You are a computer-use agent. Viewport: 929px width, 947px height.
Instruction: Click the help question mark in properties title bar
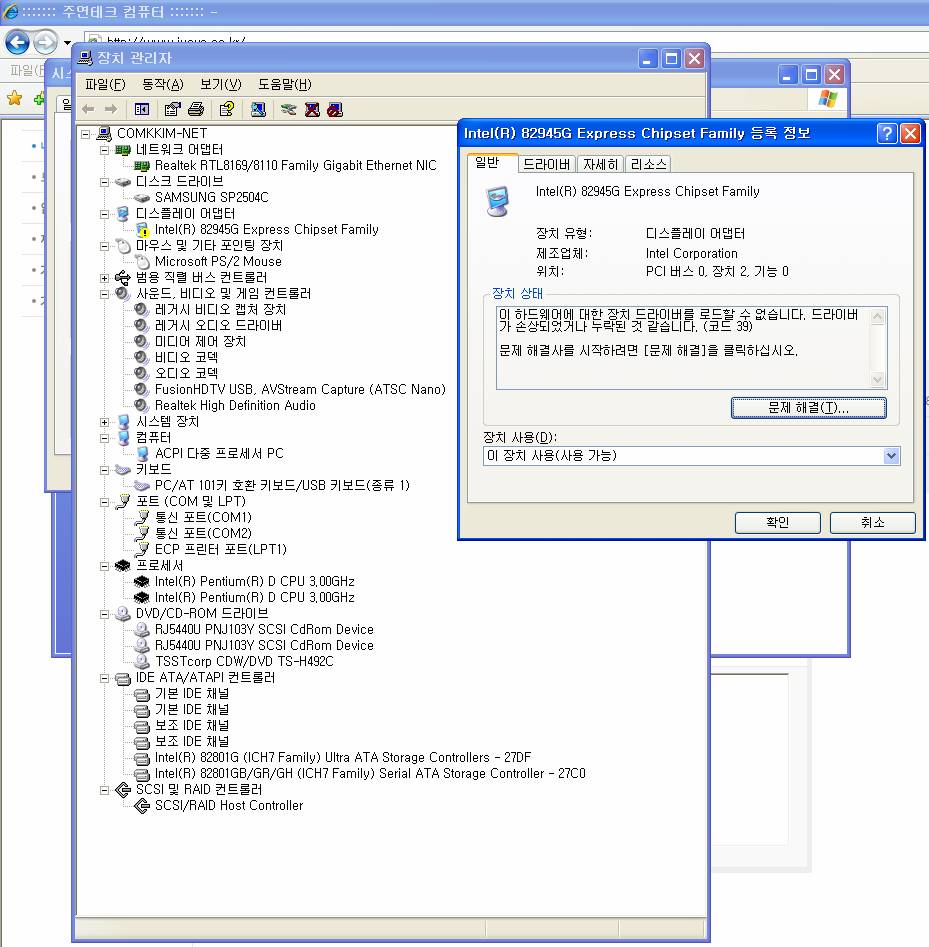click(887, 133)
